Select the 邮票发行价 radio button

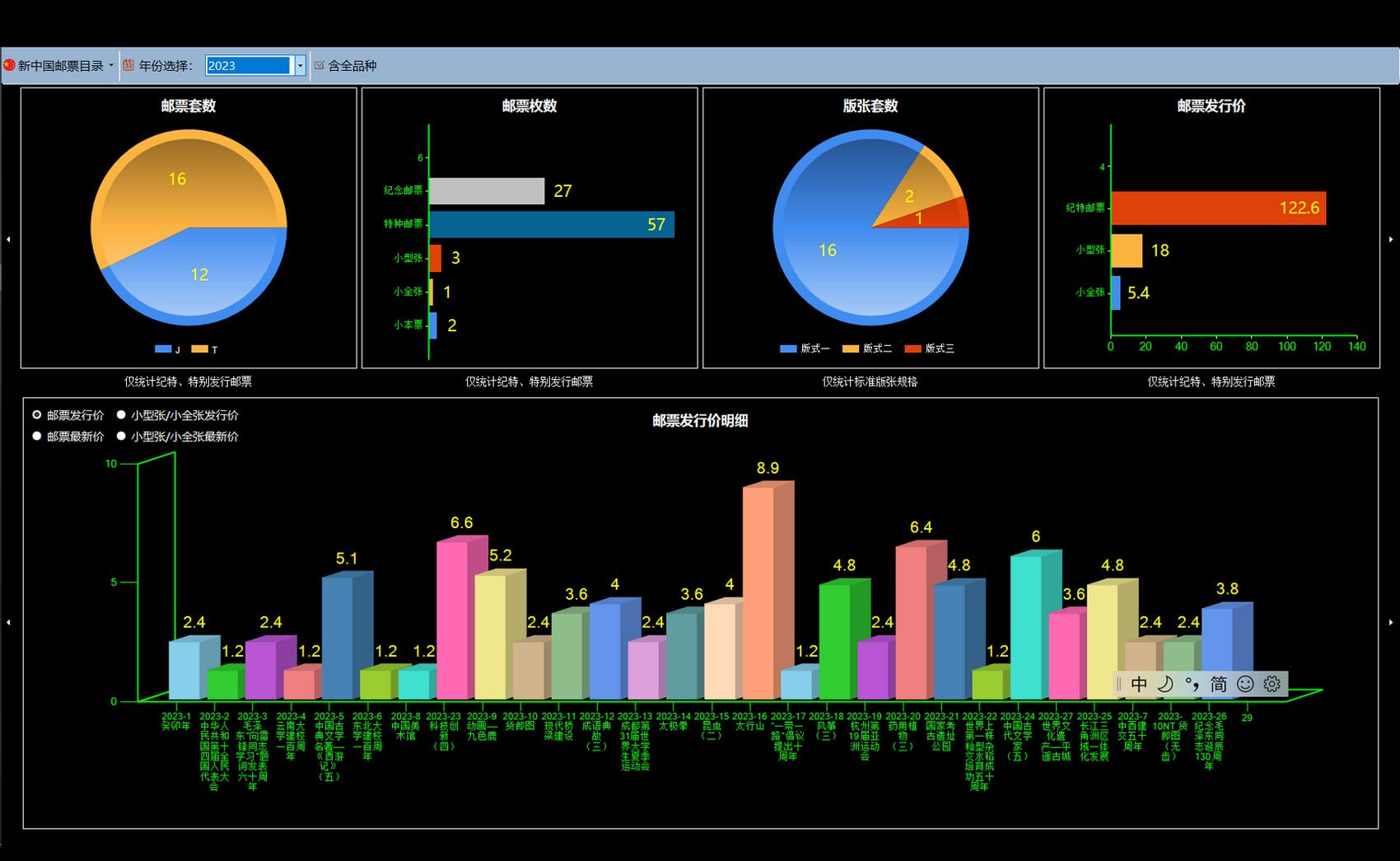point(37,415)
